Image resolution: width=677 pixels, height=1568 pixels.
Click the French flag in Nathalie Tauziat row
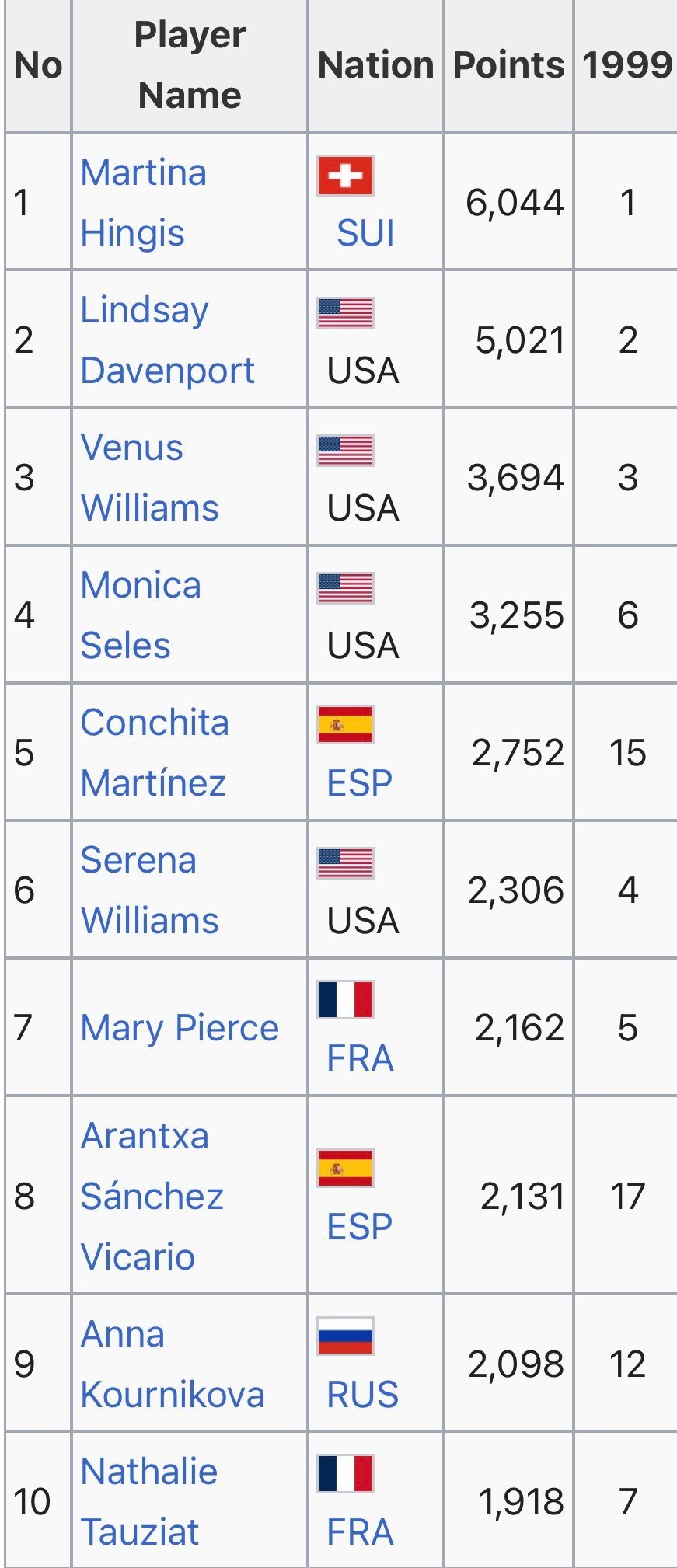(x=345, y=1474)
